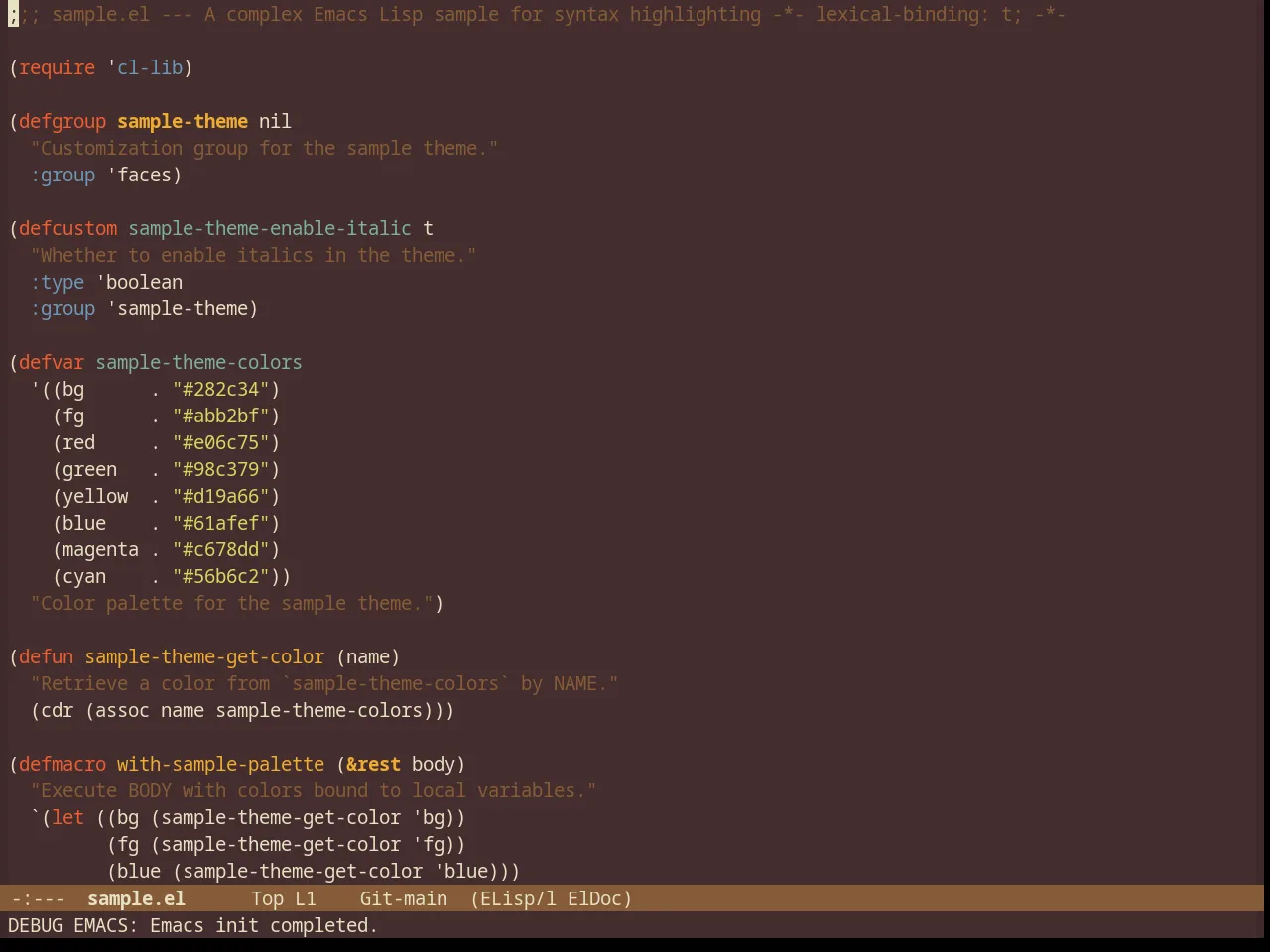This screenshot has height=952, width=1270.
Task: Click the Top position indicator in mode line
Action: coord(267,898)
